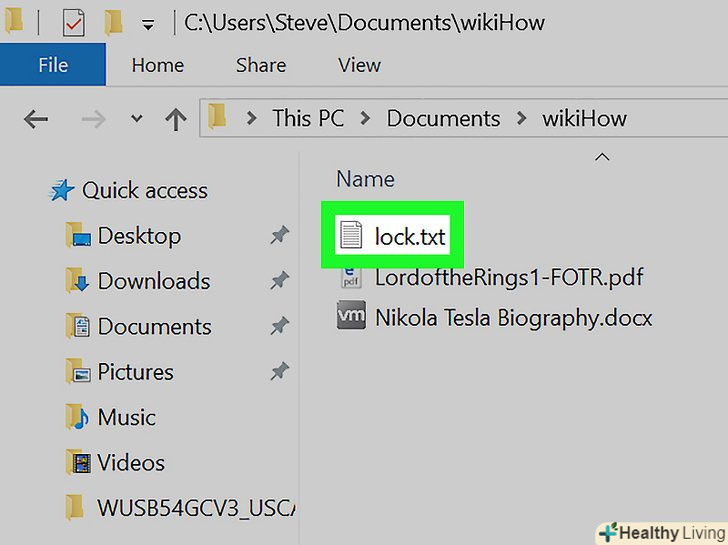Click the Back arrow navigation button

36,119
